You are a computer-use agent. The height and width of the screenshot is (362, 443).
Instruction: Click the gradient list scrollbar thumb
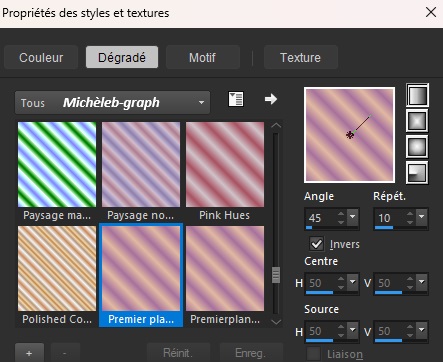[276, 275]
